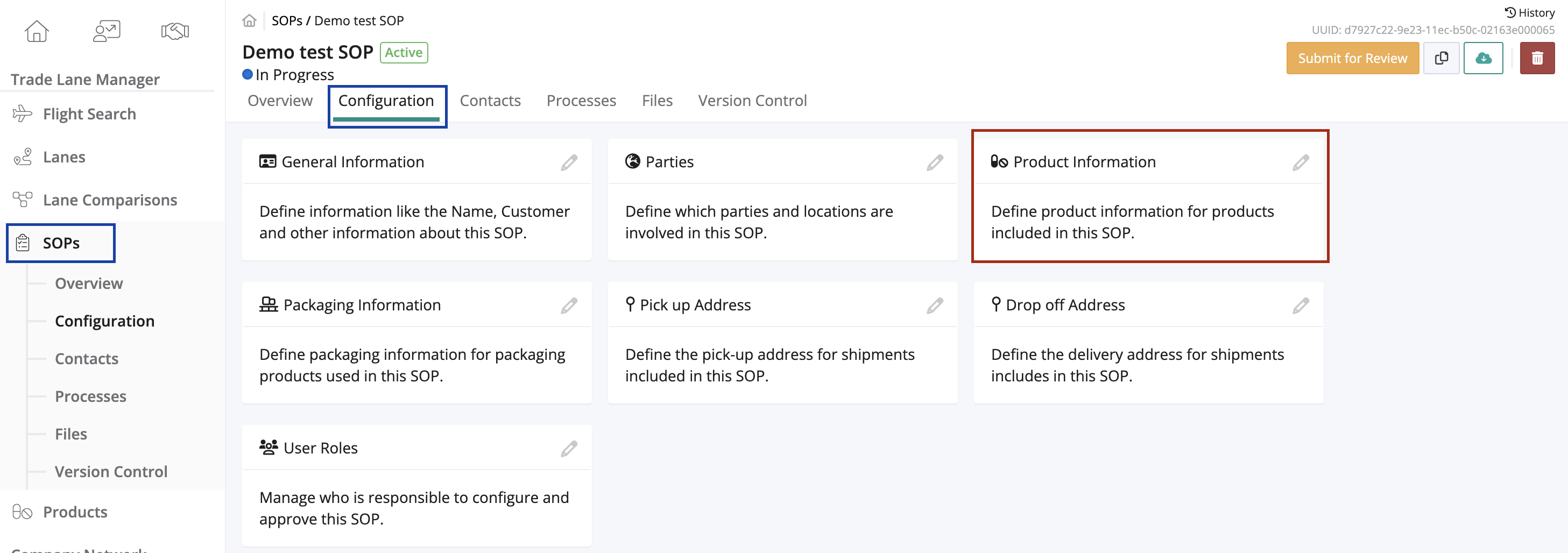Click the Parties globe icon
The height and width of the screenshot is (553, 1568).
tap(632, 161)
